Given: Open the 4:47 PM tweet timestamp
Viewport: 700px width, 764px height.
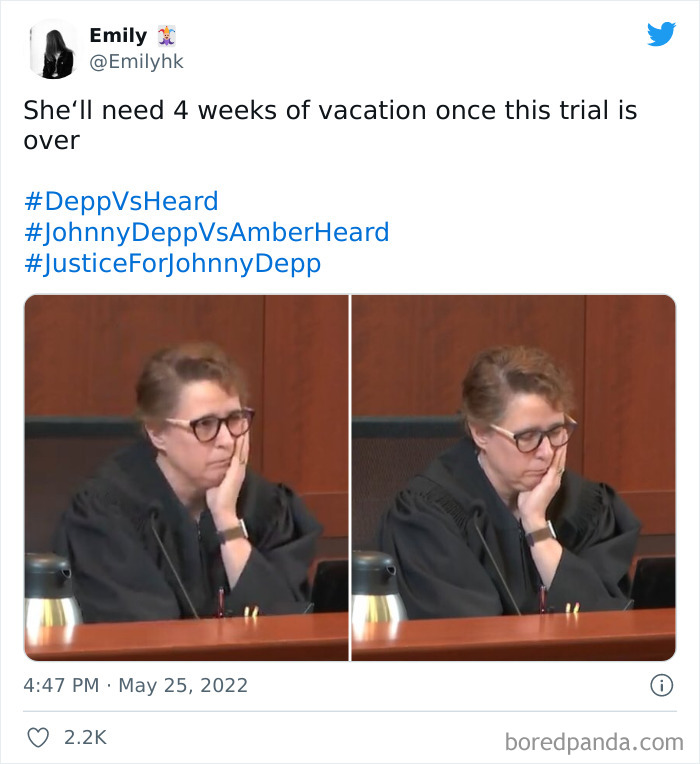Looking at the screenshot, I should click(61, 685).
